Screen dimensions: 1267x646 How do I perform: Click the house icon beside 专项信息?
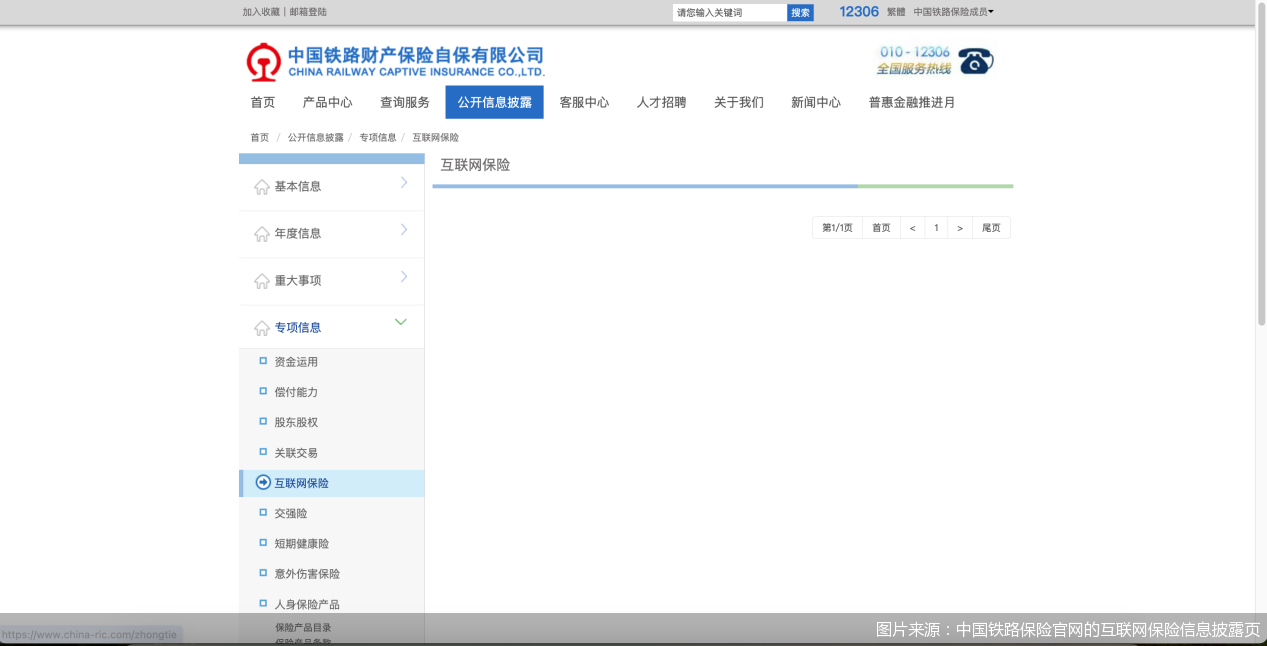click(x=262, y=328)
